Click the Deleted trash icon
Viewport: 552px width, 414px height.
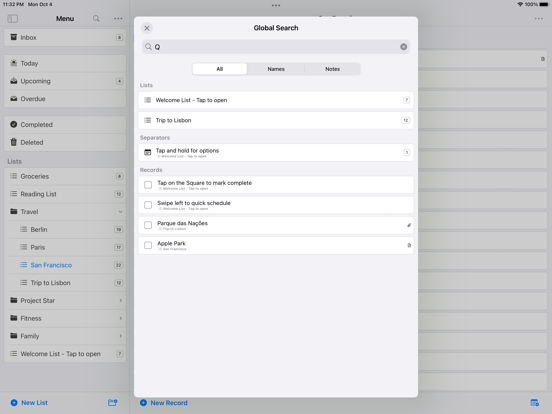pyautogui.click(x=13, y=142)
